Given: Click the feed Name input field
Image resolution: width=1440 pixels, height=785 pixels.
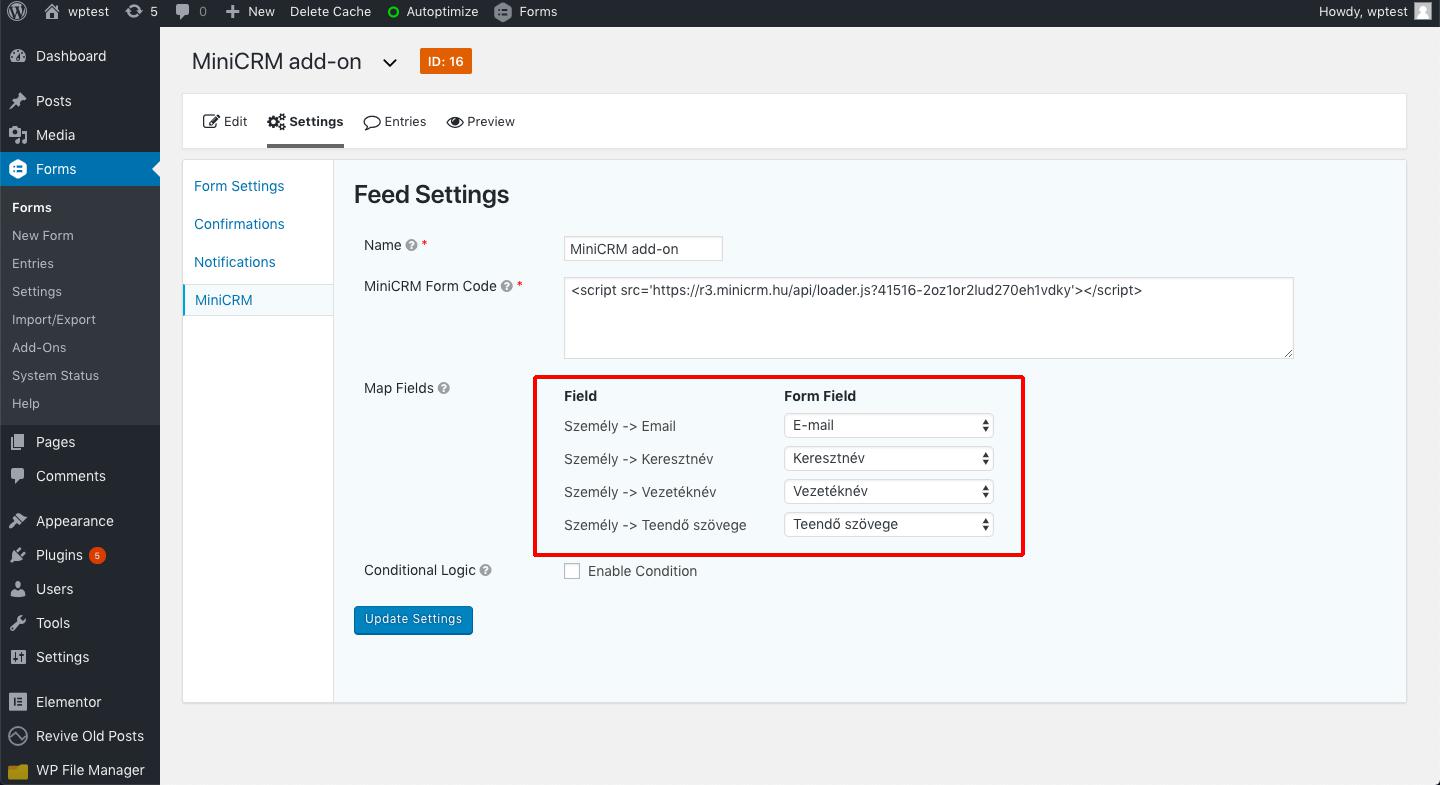Looking at the screenshot, I should point(643,248).
